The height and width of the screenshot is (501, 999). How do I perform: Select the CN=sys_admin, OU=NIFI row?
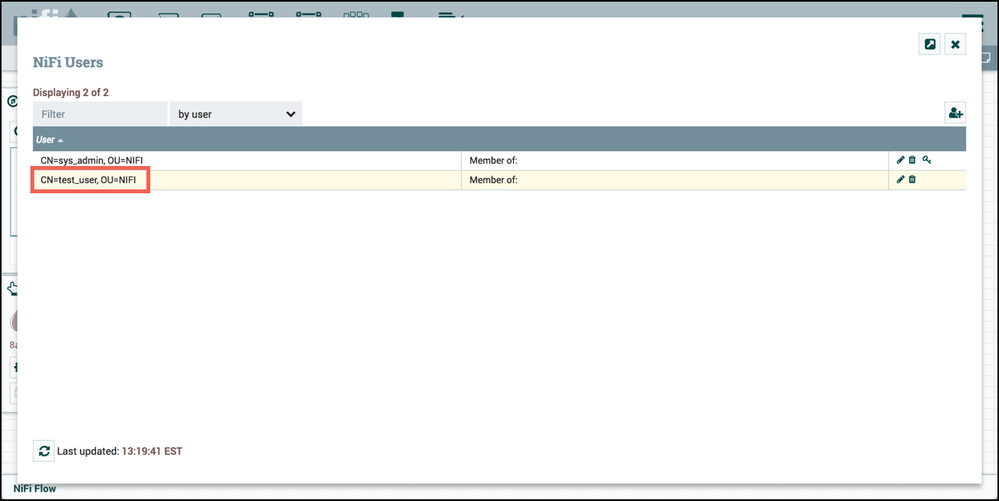[x=499, y=161]
